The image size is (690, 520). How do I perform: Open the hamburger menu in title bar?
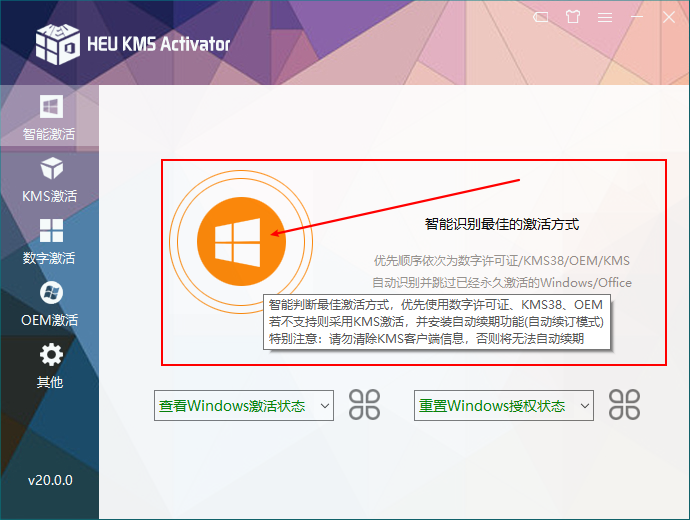point(605,17)
